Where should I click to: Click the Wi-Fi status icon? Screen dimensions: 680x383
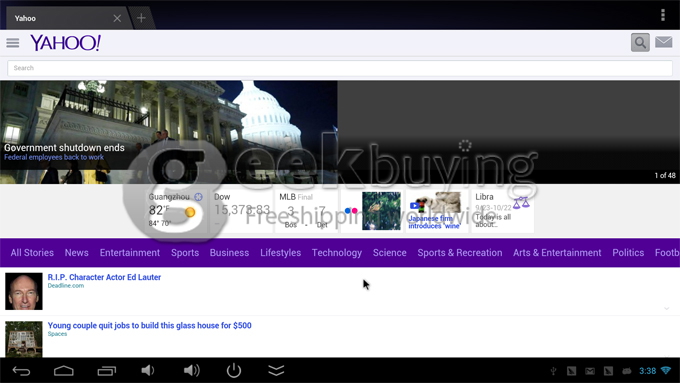pos(666,370)
